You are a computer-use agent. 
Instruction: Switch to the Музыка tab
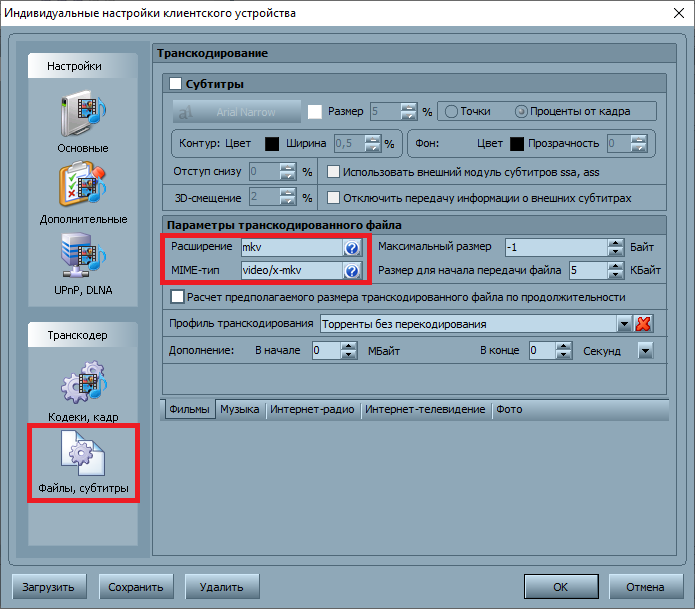(x=239, y=409)
